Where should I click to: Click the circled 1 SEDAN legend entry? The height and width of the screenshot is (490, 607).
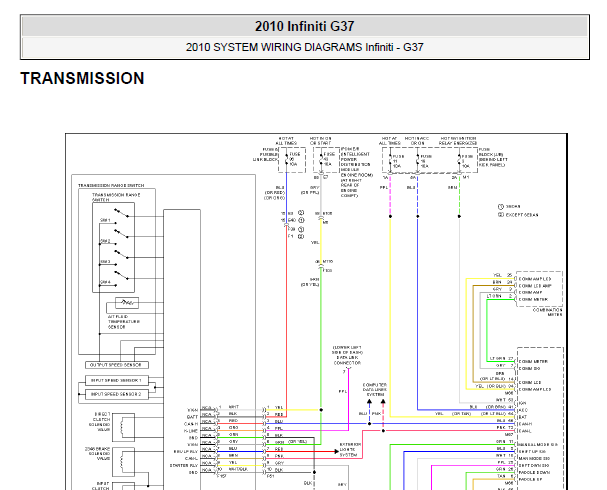click(509, 207)
